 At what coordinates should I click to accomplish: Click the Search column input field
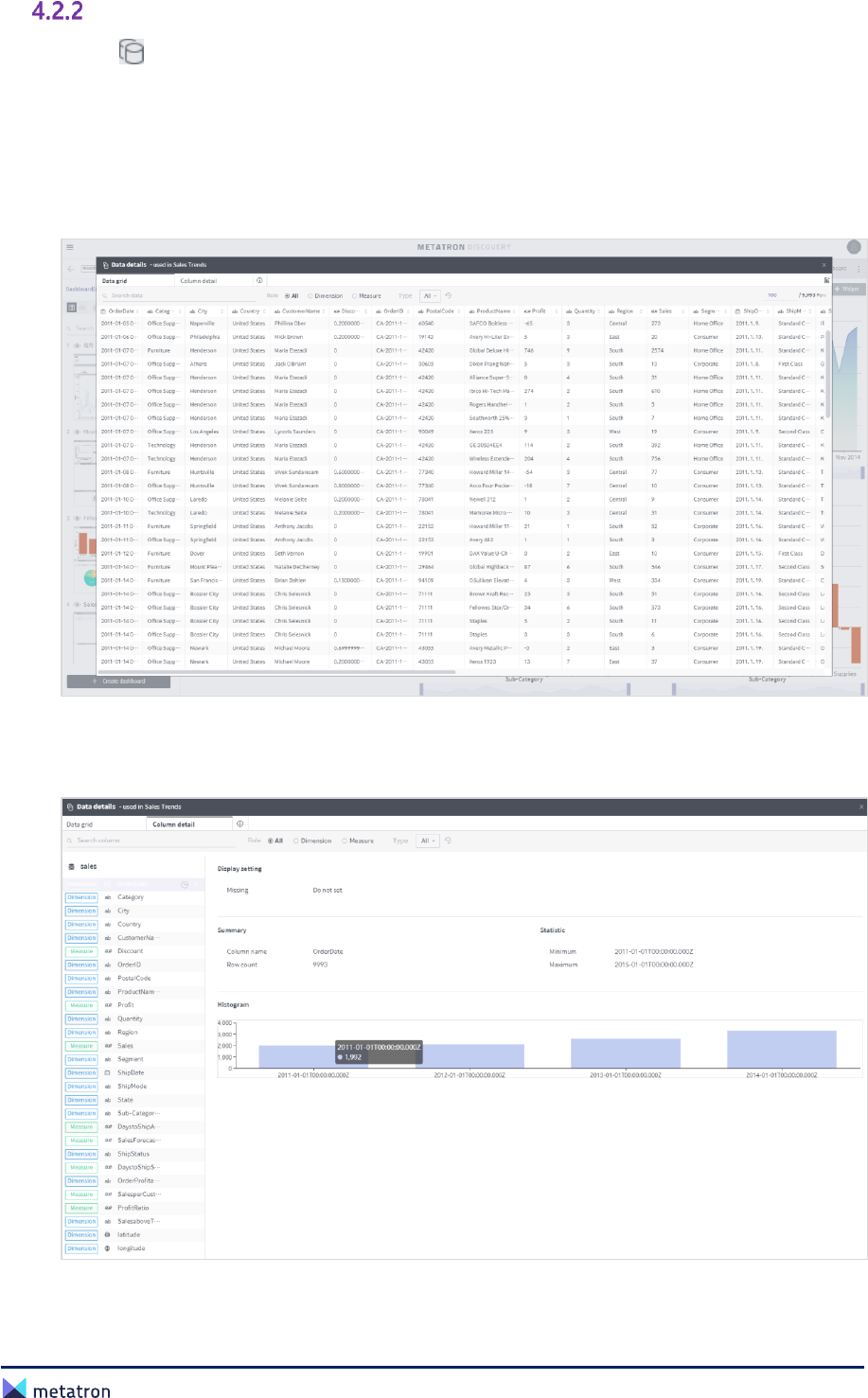[150, 841]
